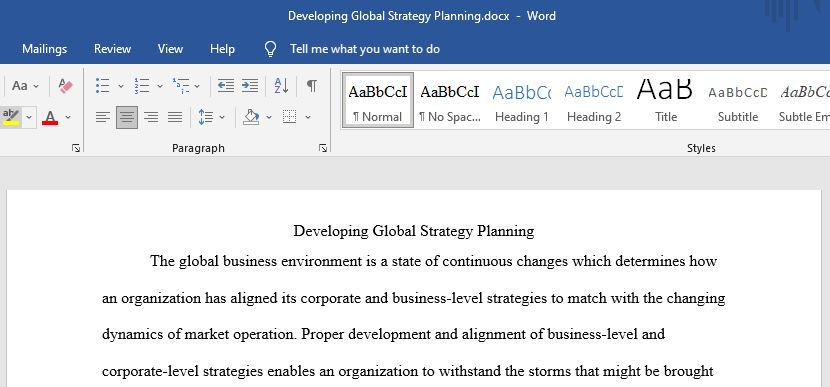Open the Change Case Aa menu
This screenshot has height=387, width=830.
(25, 86)
